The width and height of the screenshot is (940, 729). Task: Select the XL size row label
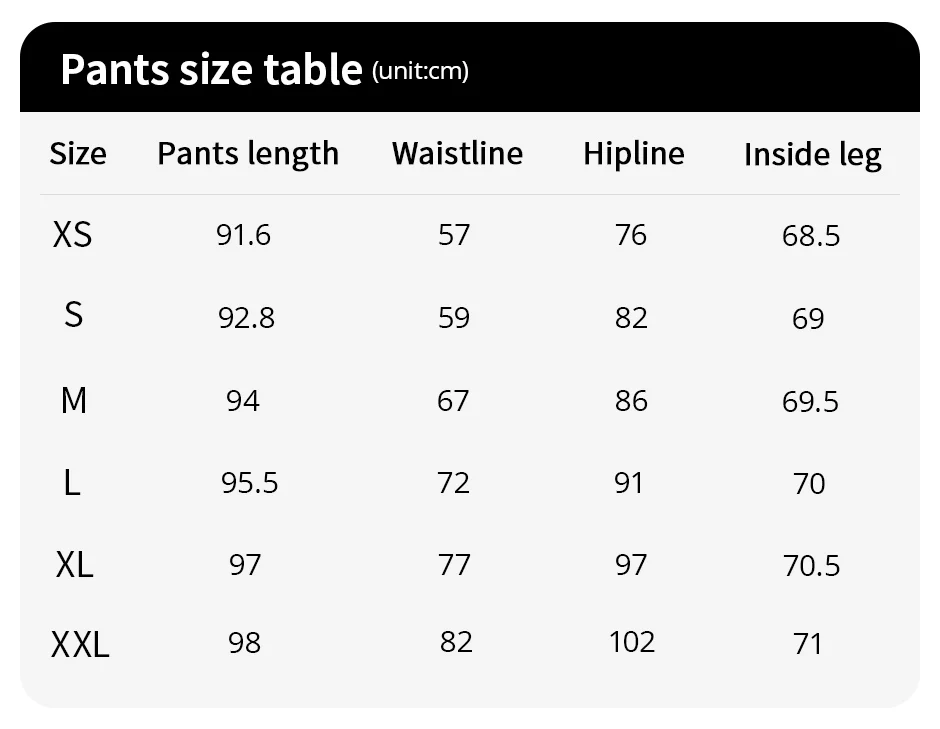coord(75,565)
